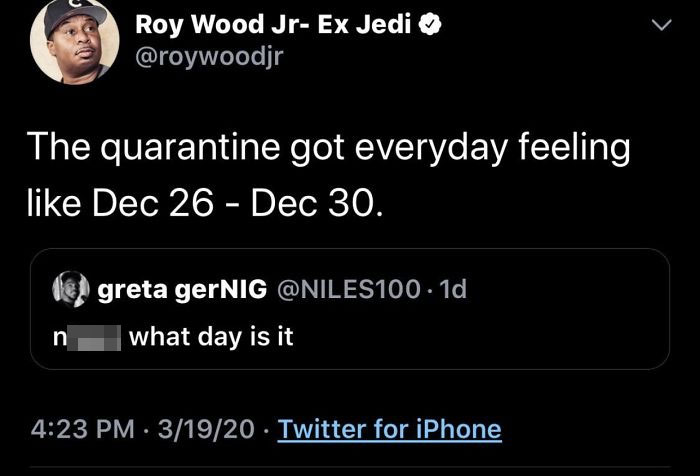Click the "Twitter for iPhone" source link
The image size is (700, 476).
point(389,429)
